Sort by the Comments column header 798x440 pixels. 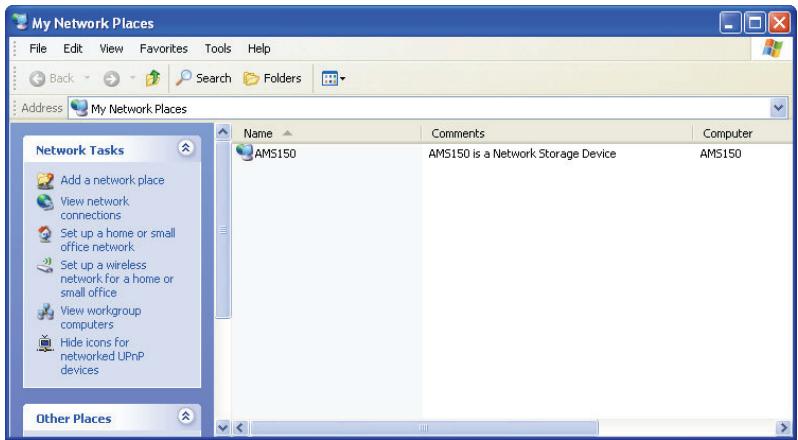click(x=557, y=133)
